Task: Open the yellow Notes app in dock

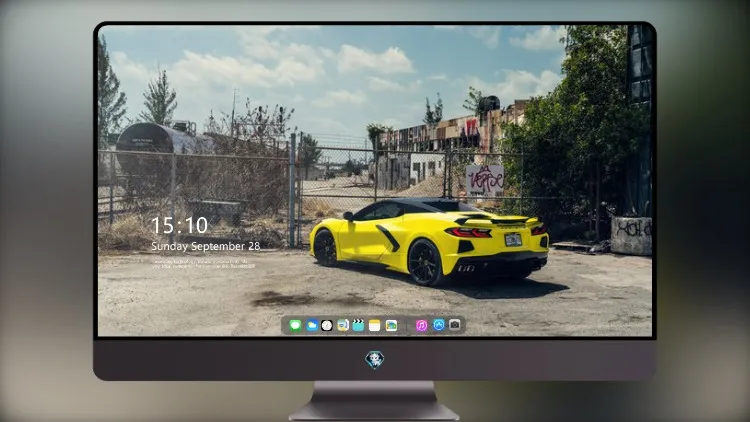Action: click(375, 325)
